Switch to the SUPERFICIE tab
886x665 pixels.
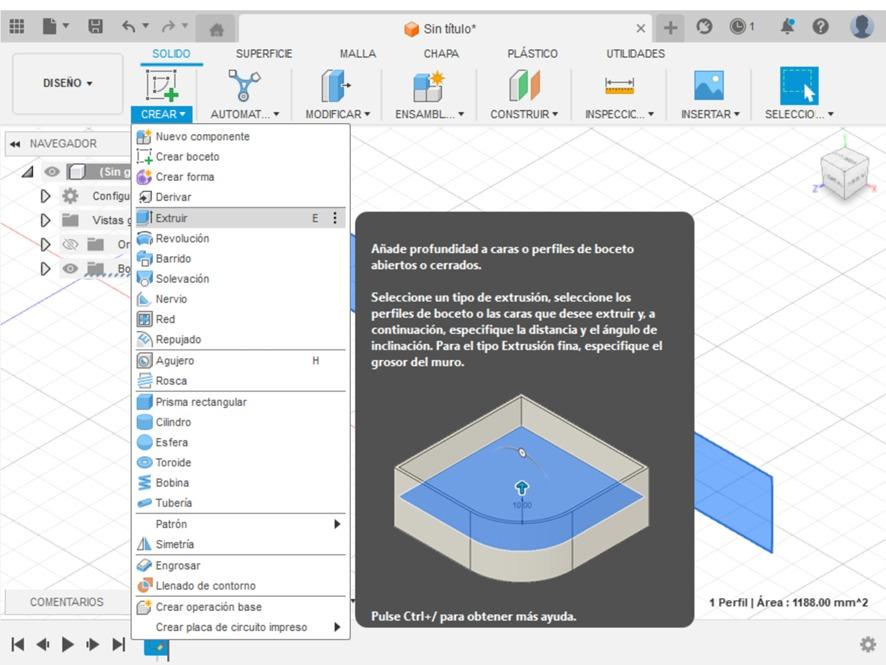[264, 54]
